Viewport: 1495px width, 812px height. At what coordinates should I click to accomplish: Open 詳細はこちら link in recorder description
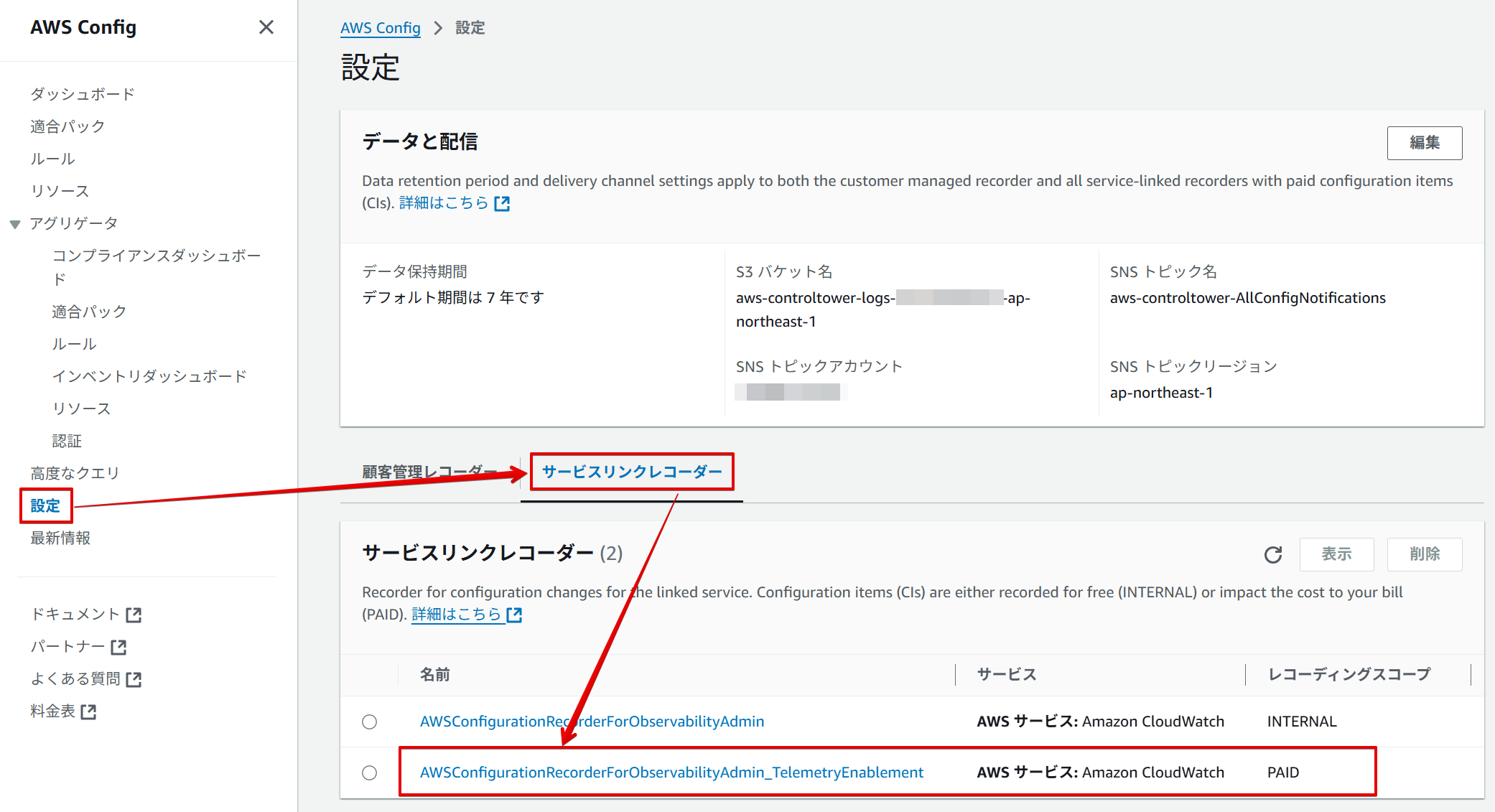467,615
